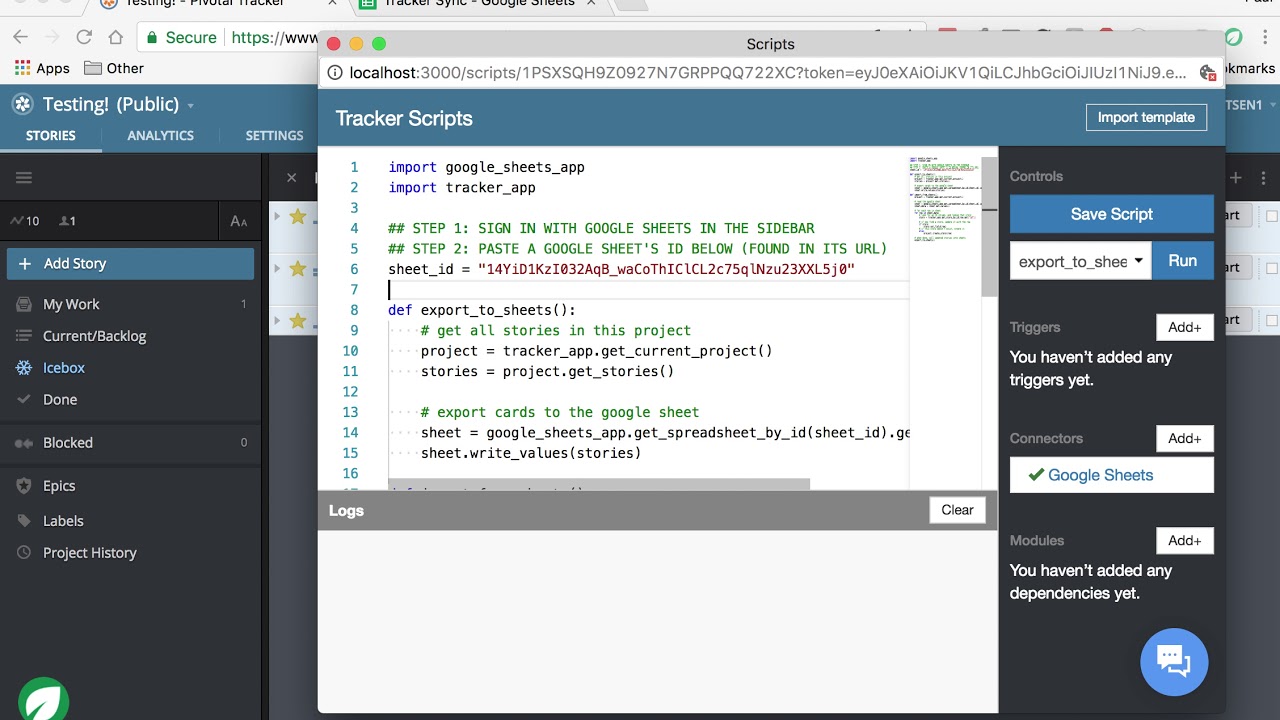Image resolution: width=1280 pixels, height=720 pixels.
Task: Clear the Logs panel
Action: click(x=956, y=509)
